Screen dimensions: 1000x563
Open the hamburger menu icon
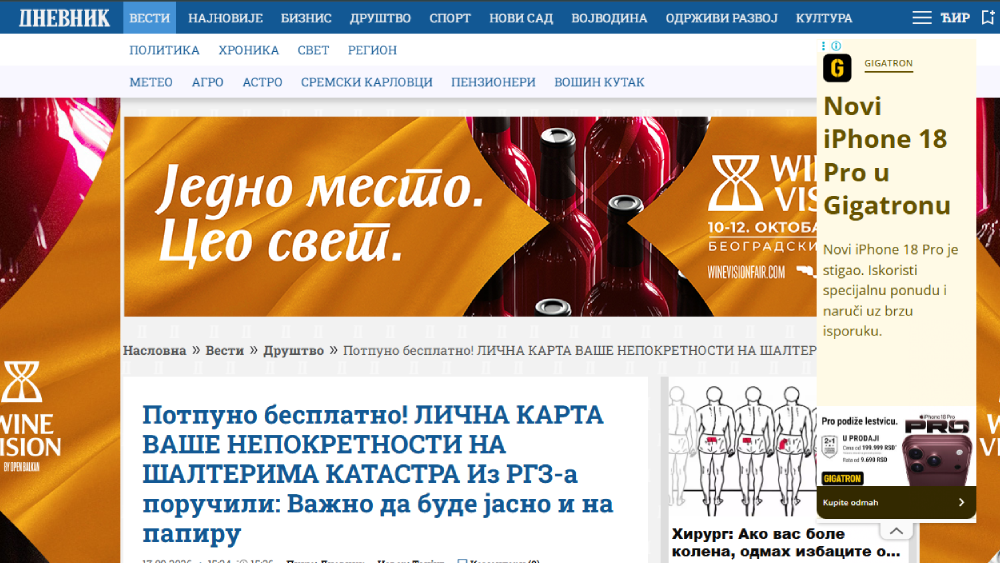point(922,18)
